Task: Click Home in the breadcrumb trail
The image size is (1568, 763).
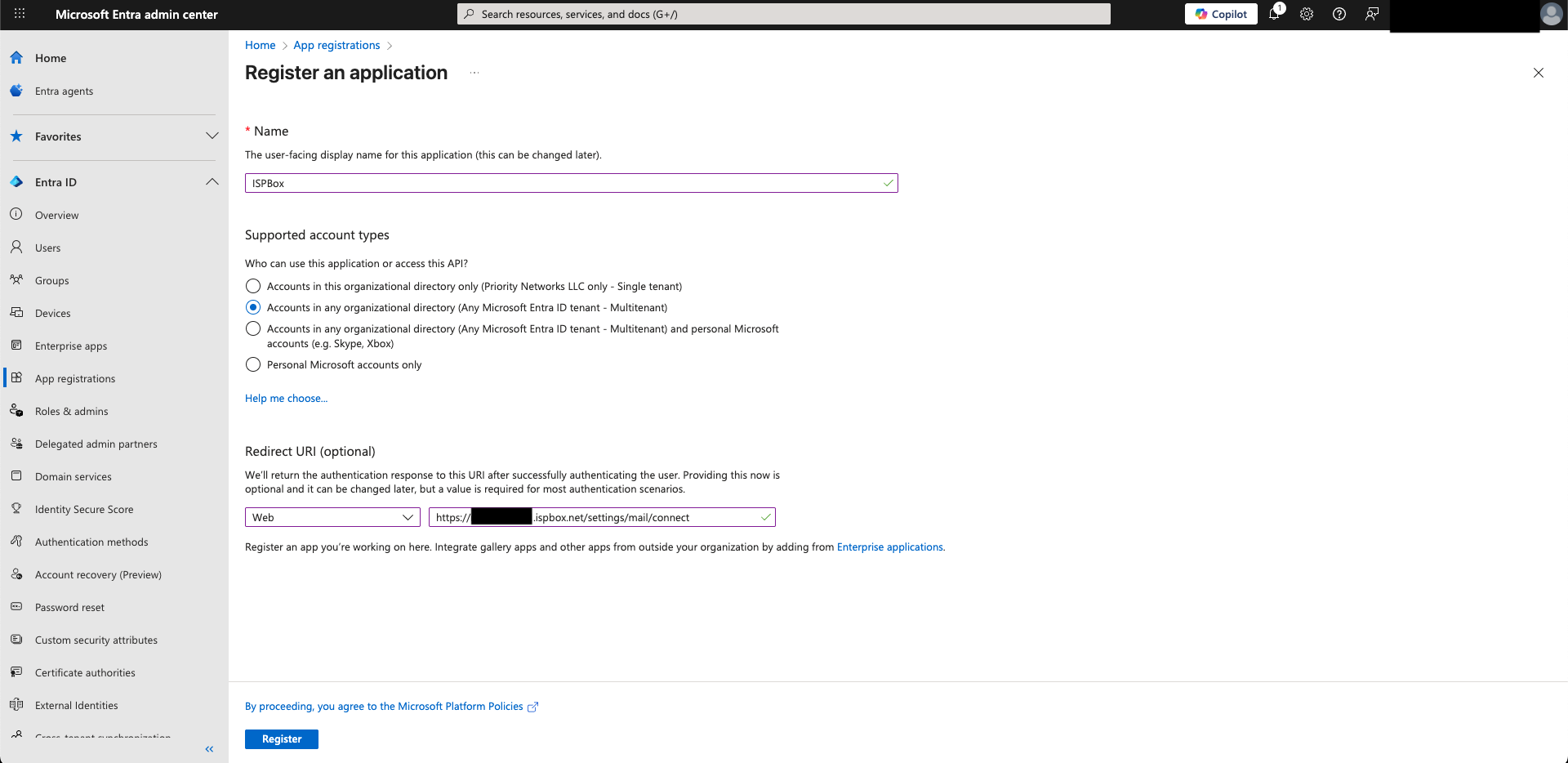Action: click(260, 45)
